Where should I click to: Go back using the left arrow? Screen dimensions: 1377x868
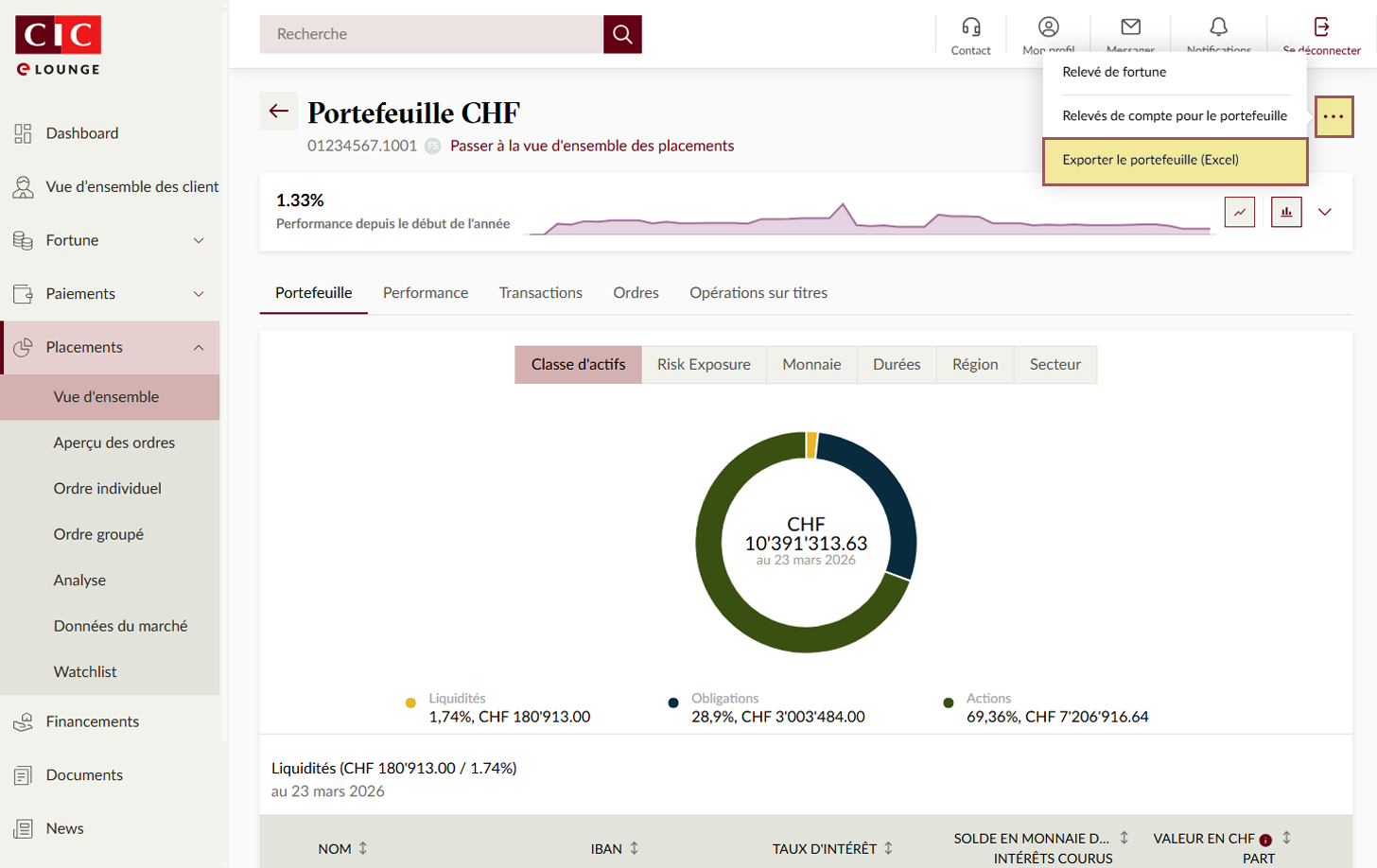pyautogui.click(x=278, y=112)
